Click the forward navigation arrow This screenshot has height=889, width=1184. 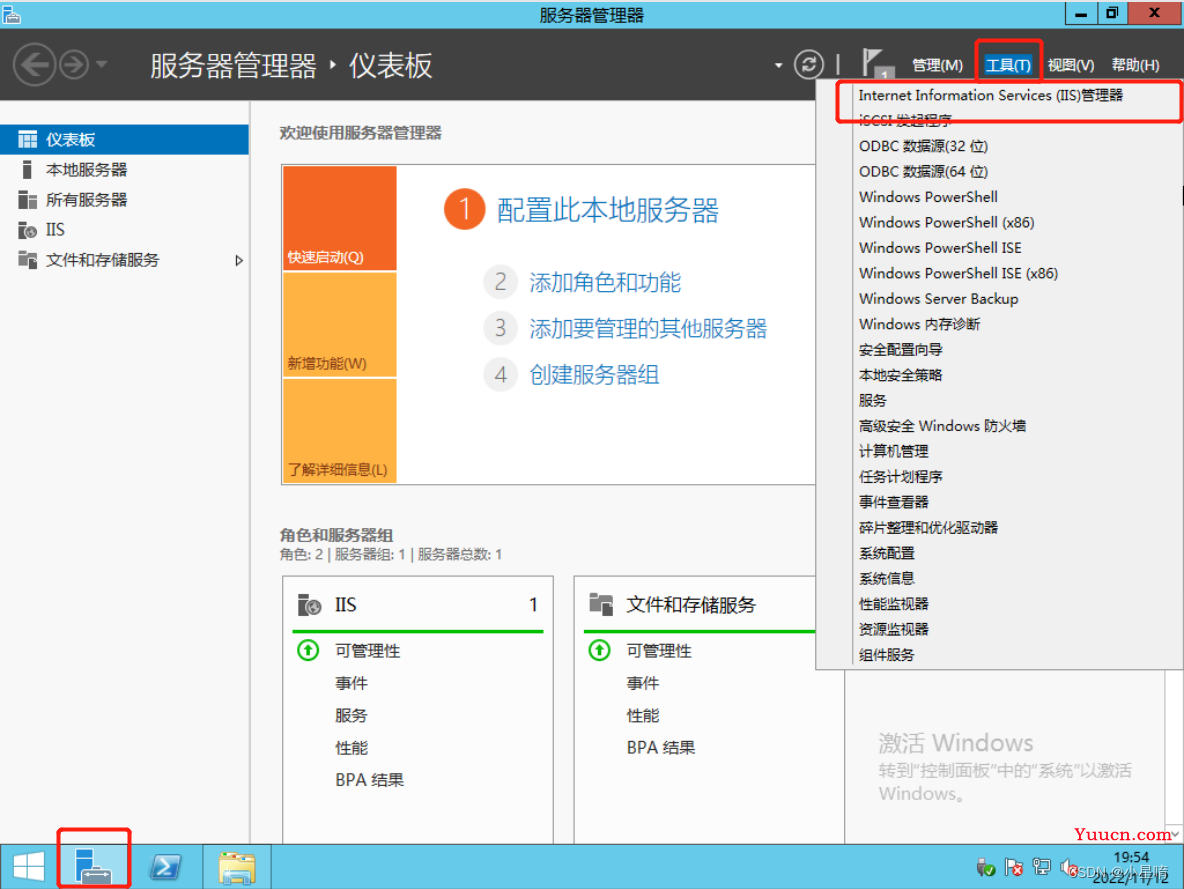(74, 65)
